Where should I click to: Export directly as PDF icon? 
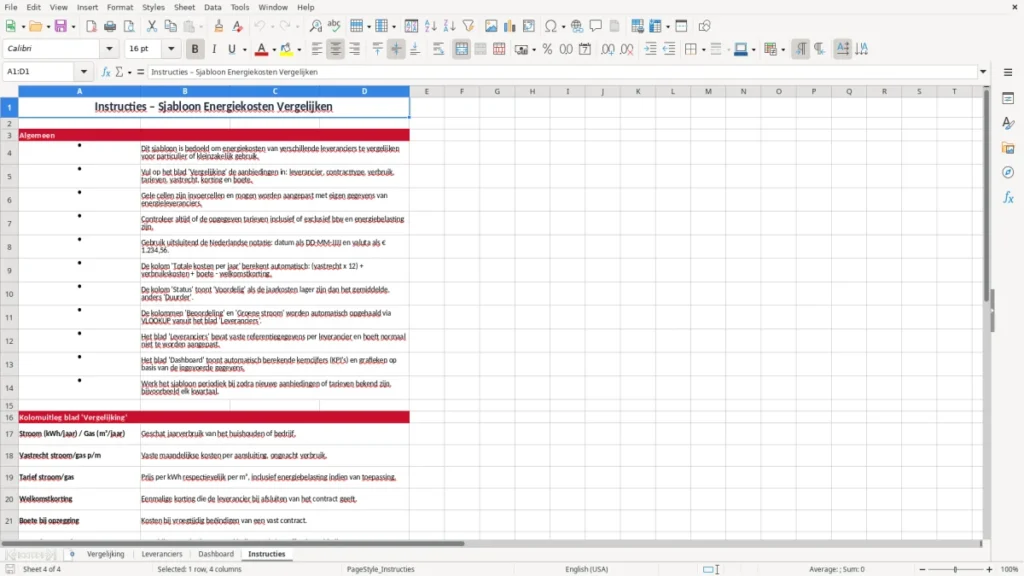click(91, 26)
